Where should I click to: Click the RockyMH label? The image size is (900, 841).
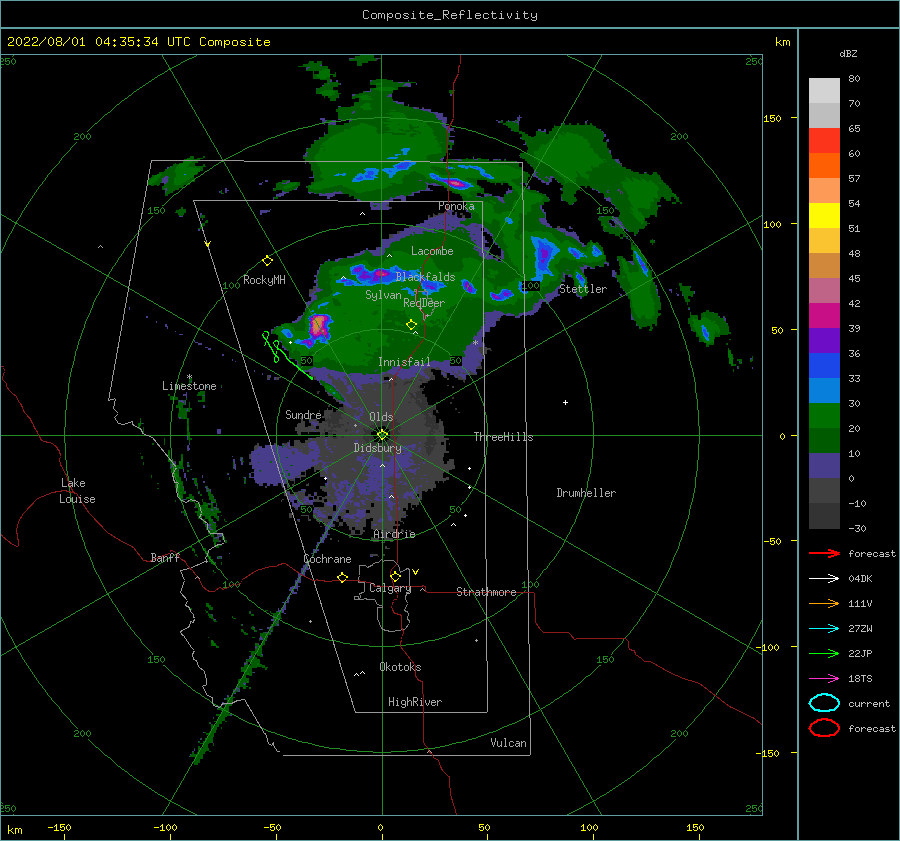pyautogui.click(x=264, y=280)
